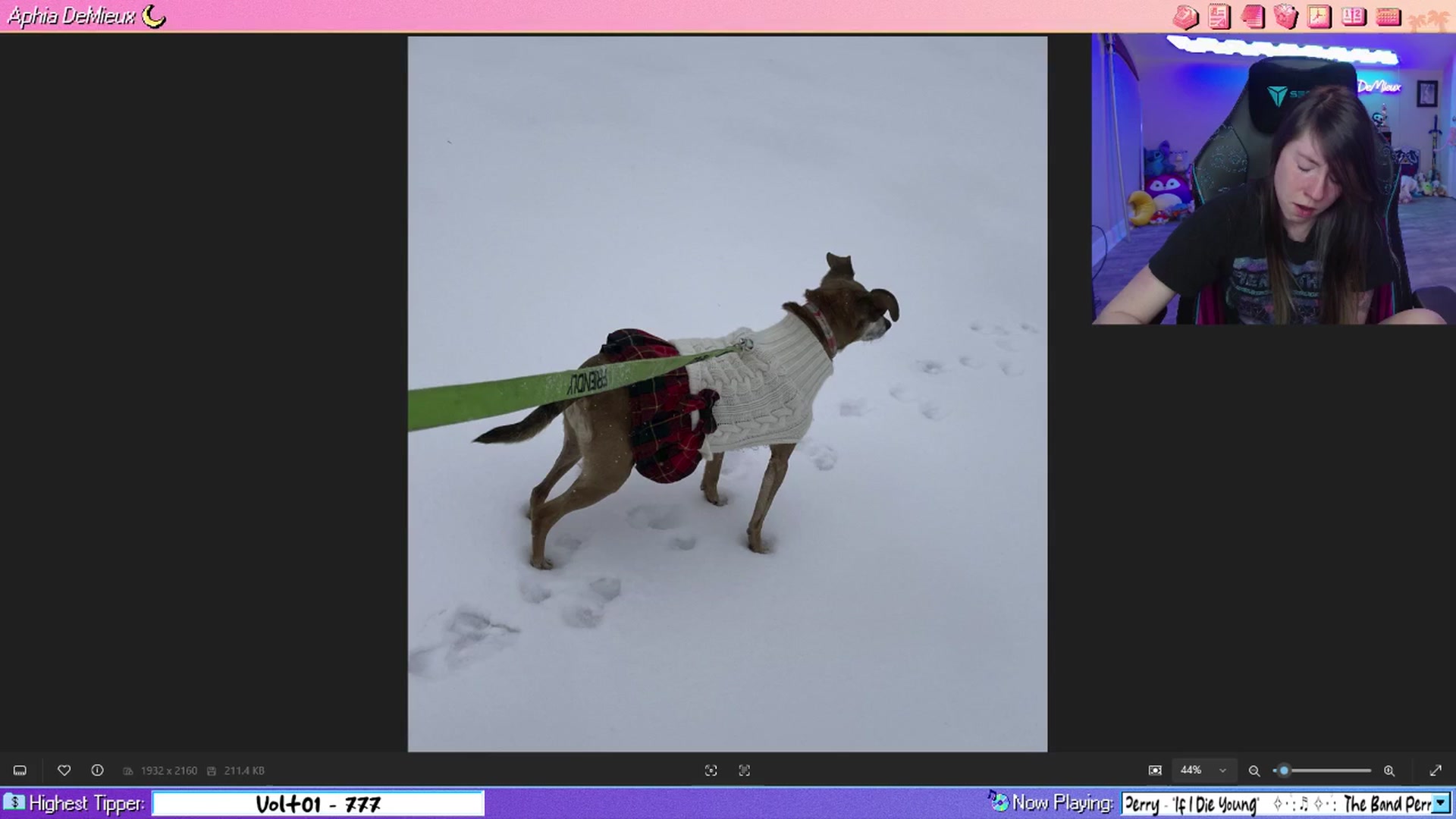Image resolution: width=1456 pixels, height=819 pixels.
Task: Click the Now Playing track text 'If I Die Young'
Action: (1216, 804)
